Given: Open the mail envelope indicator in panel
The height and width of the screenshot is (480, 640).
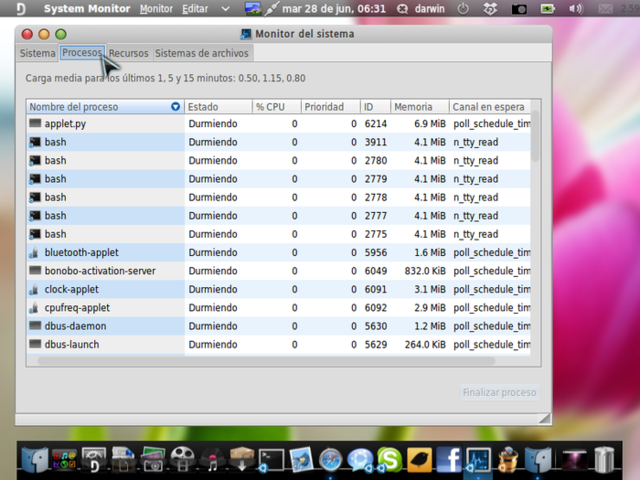Looking at the screenshot, I should pos(606,9).
